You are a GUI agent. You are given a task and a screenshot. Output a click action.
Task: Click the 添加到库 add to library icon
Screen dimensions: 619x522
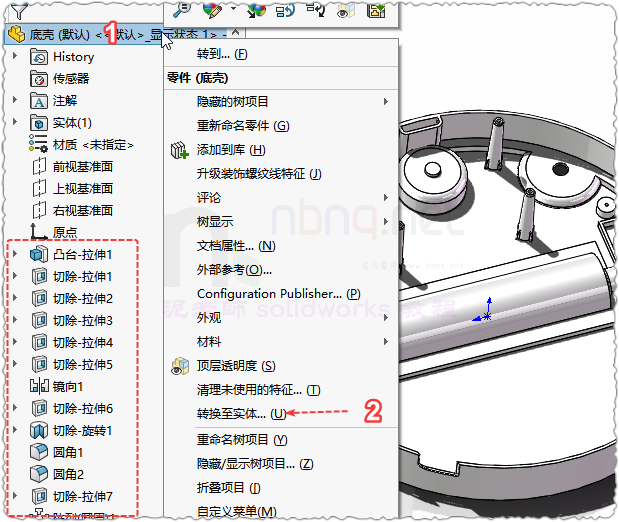180,150
